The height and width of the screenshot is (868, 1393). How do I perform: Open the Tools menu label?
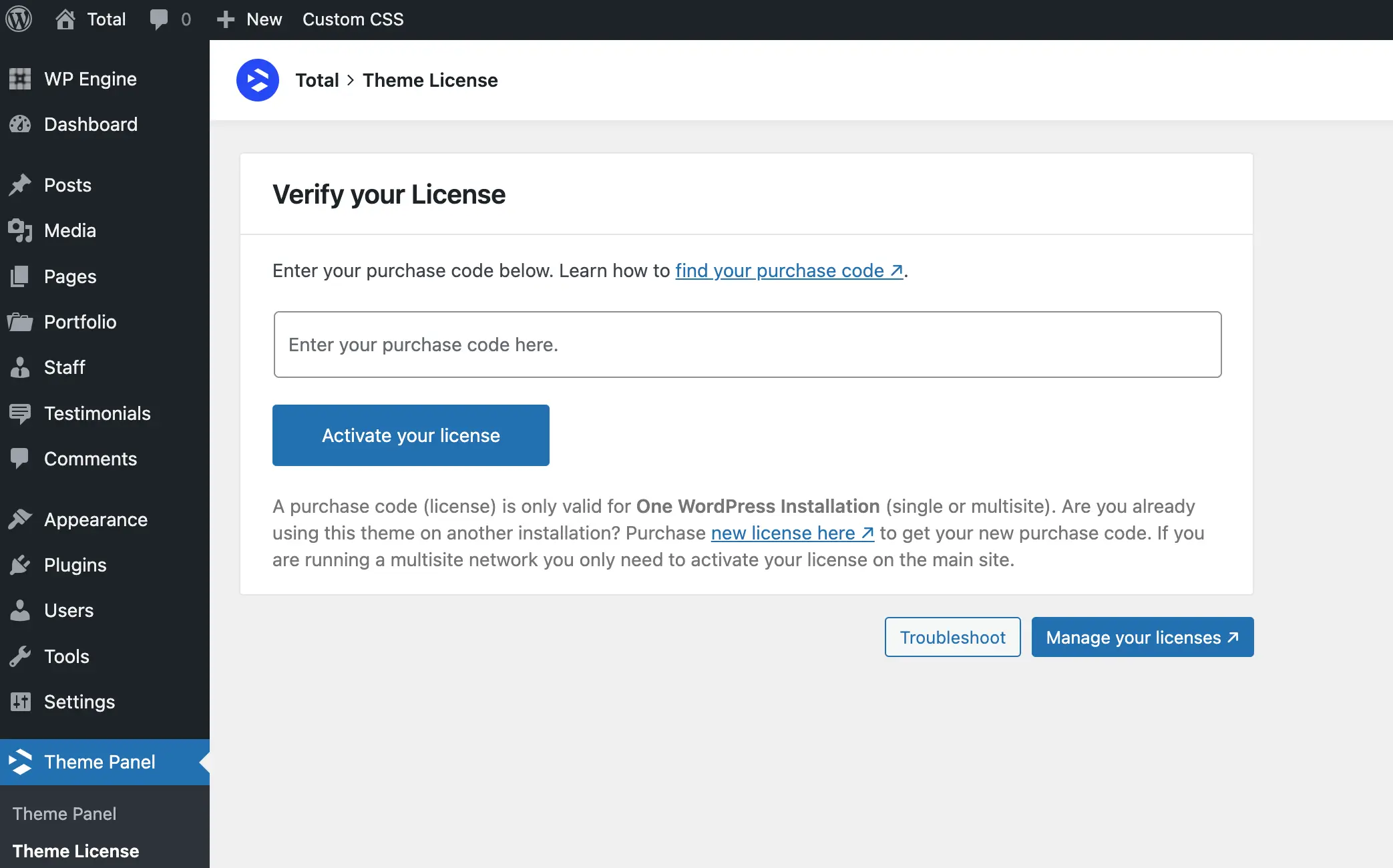(67, 656)
